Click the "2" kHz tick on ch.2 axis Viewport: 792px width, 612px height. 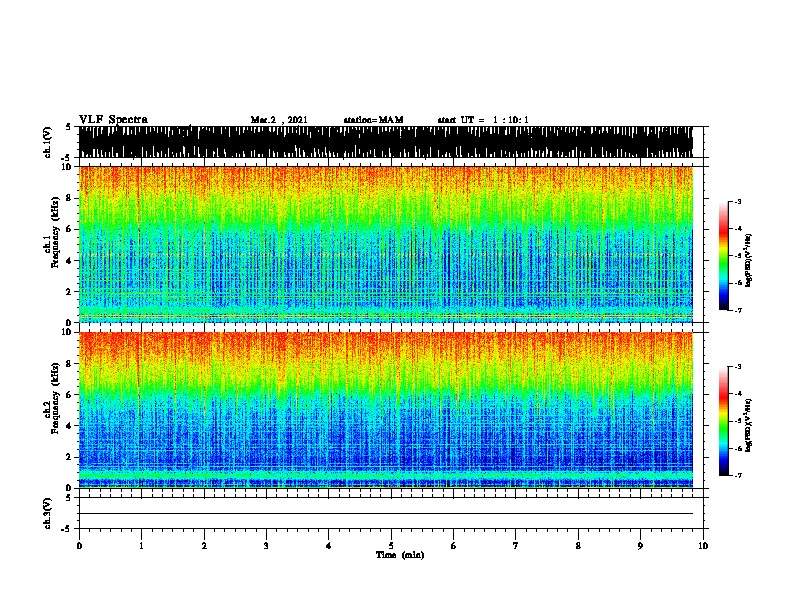[69, 457]
